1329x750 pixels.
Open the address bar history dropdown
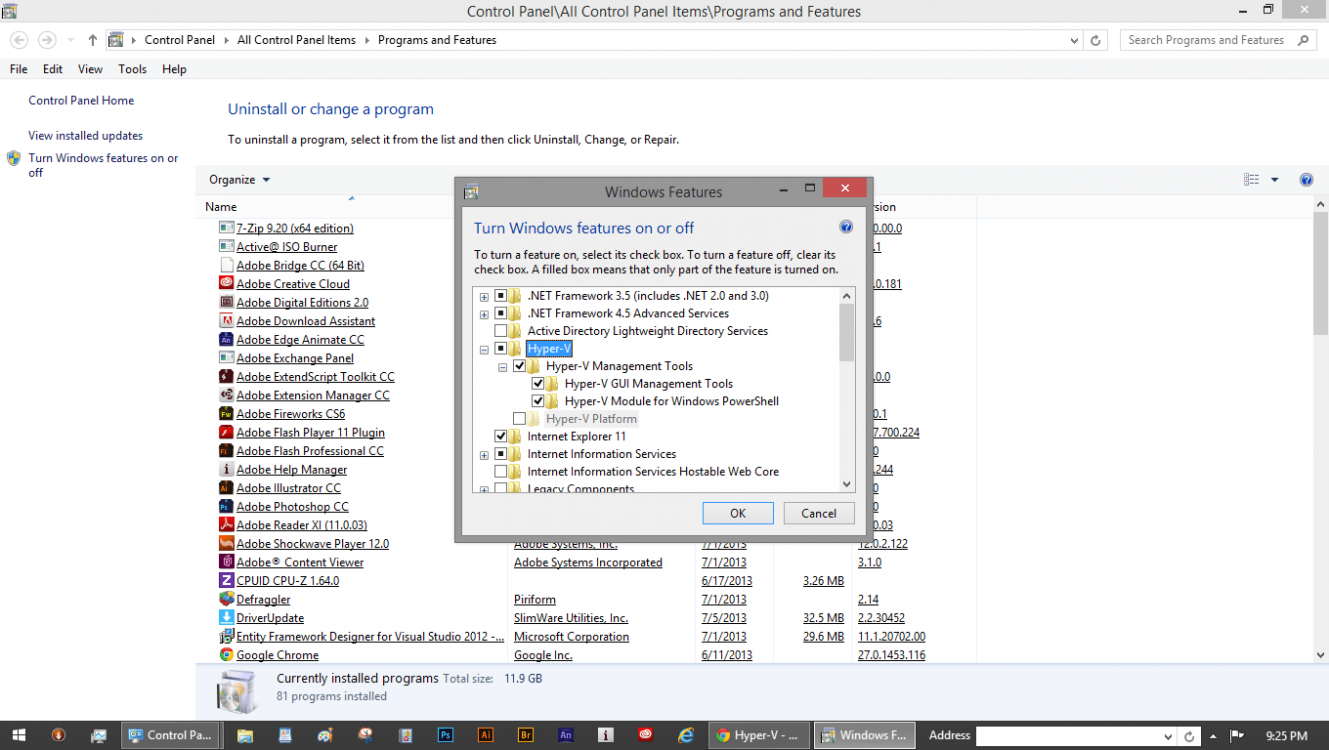click(x=1074, y=40)
